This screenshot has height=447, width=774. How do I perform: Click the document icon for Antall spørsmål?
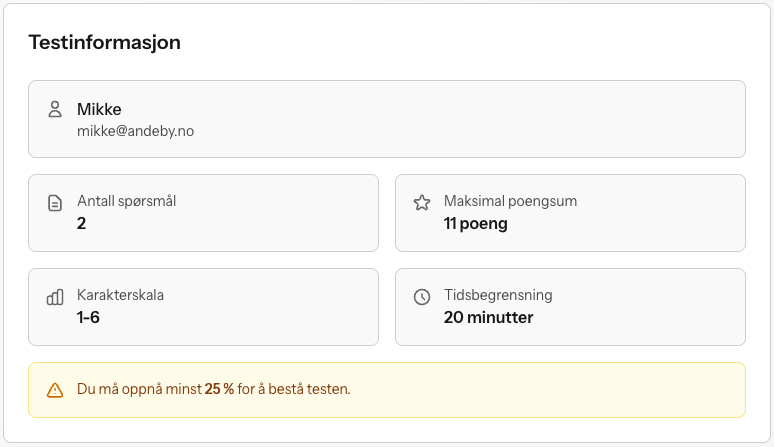pos(55,203)
